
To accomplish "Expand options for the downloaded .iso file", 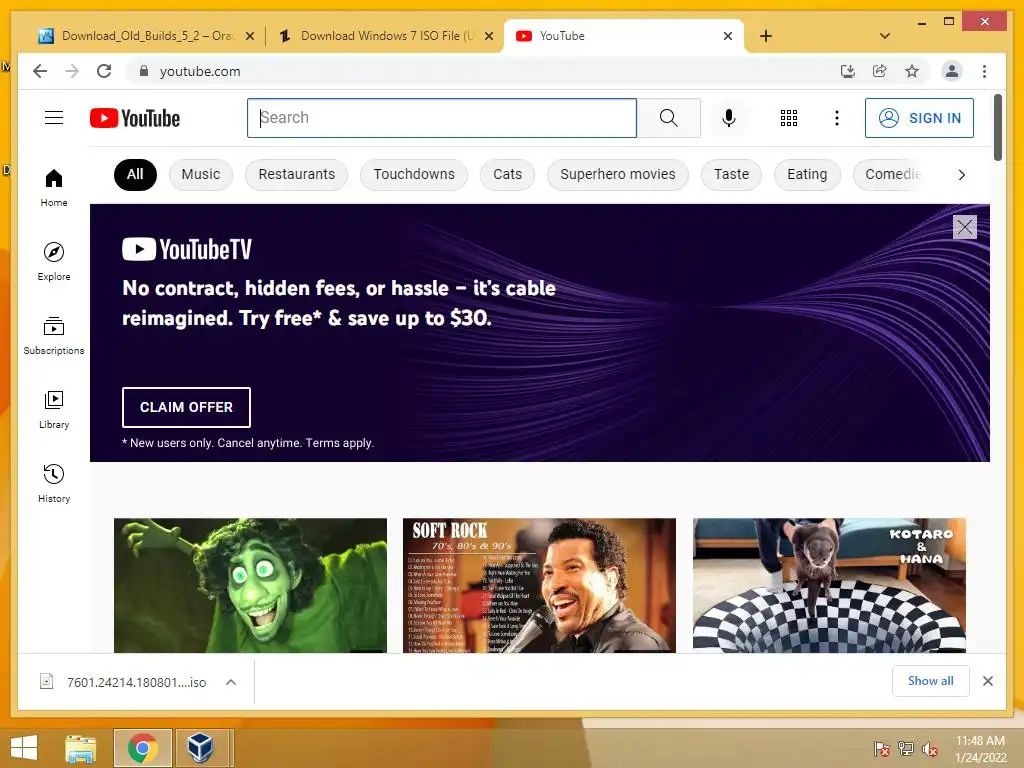I will [x=231, y=682].
